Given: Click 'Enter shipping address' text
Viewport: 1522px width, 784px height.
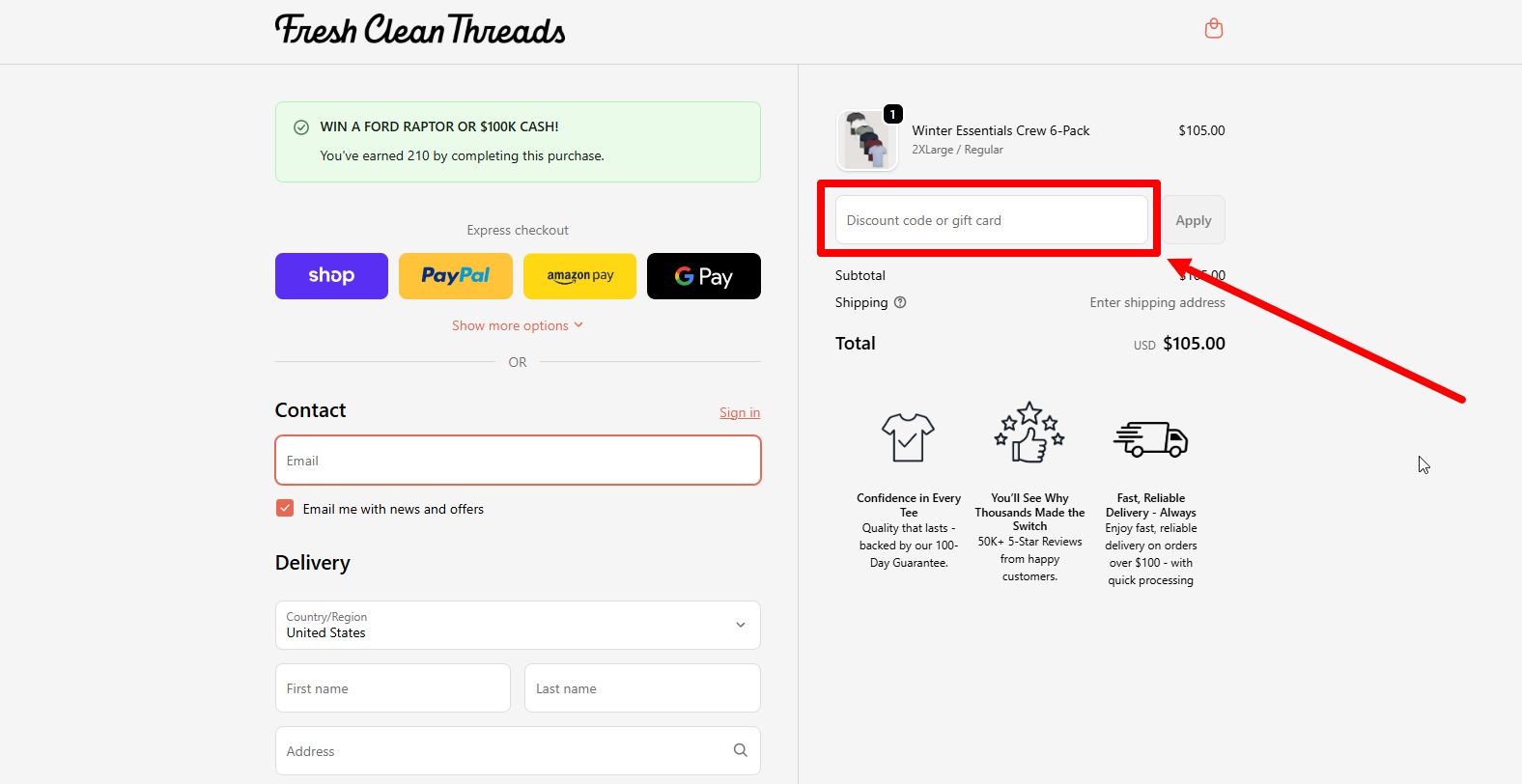Looking at the screenshot, I should point(1157,302).
